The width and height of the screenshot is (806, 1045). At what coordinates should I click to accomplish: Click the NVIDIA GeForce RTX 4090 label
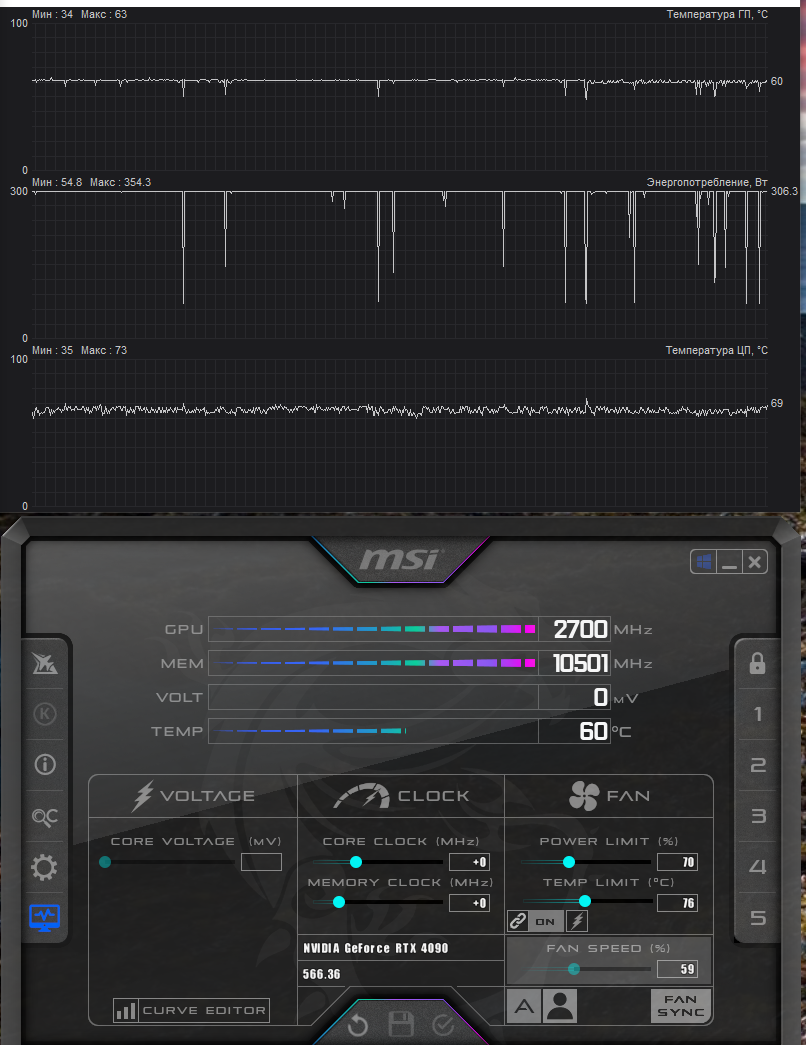(375, 948)
